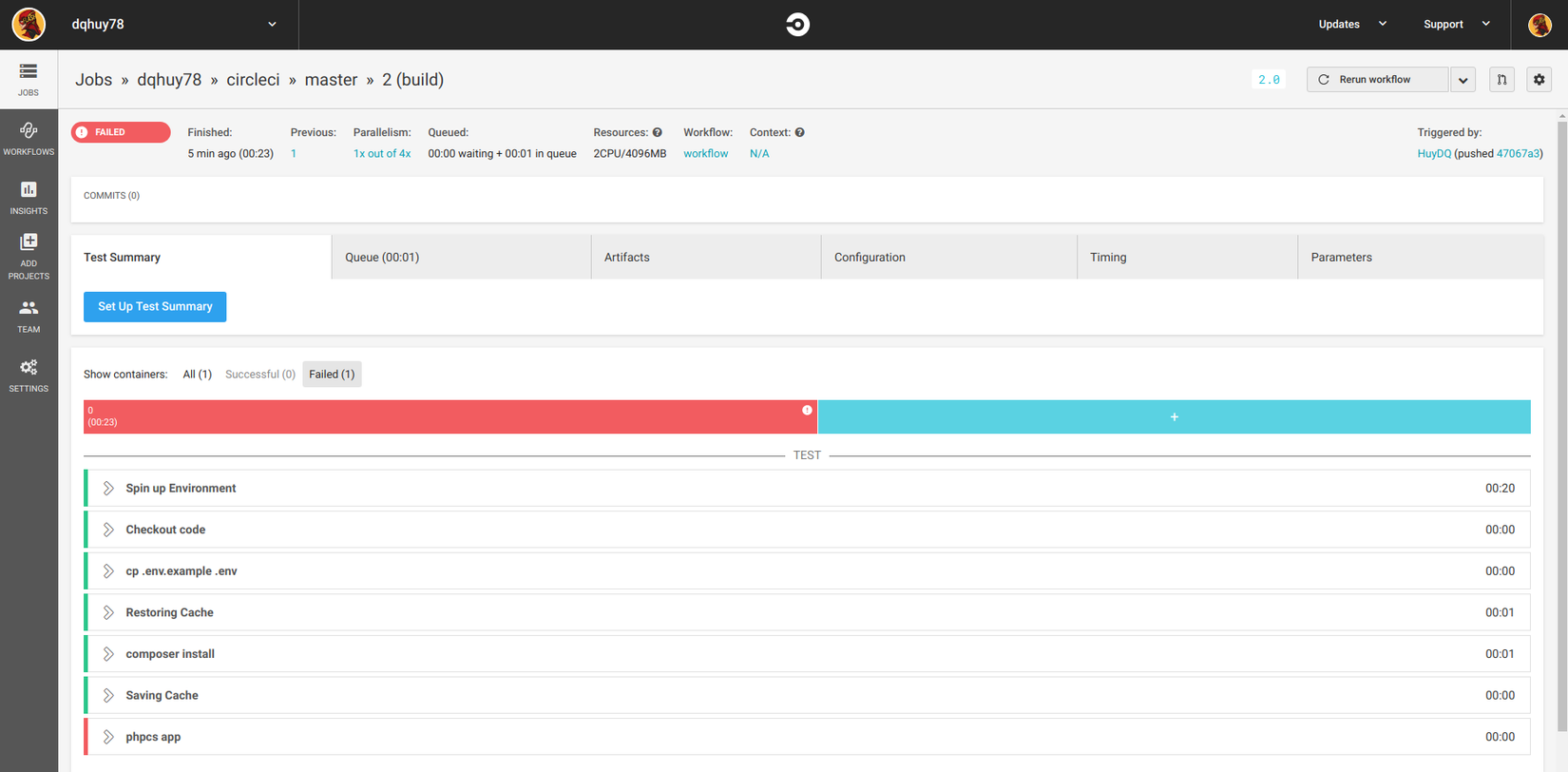The width and height of the screenshot is (1568, 772).
Task: Click the CircleCI logo in the header
Action: 797,25
